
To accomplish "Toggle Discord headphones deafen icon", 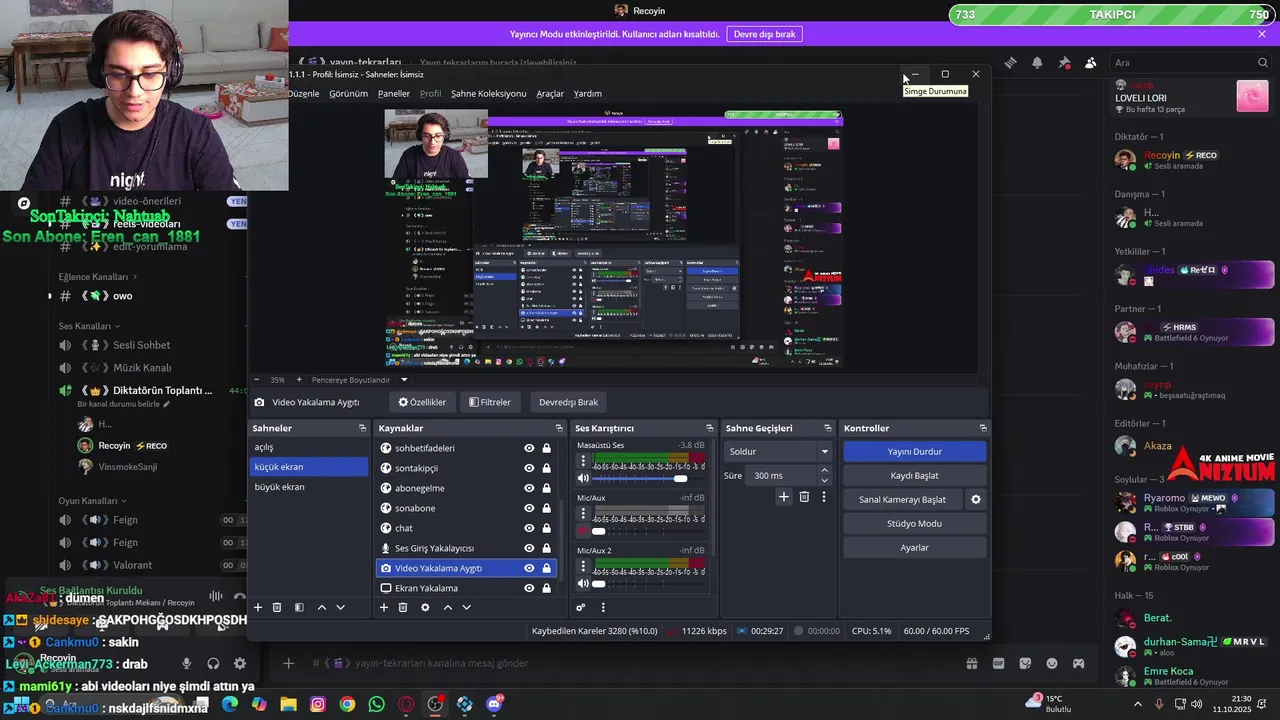I will point(213,663).
